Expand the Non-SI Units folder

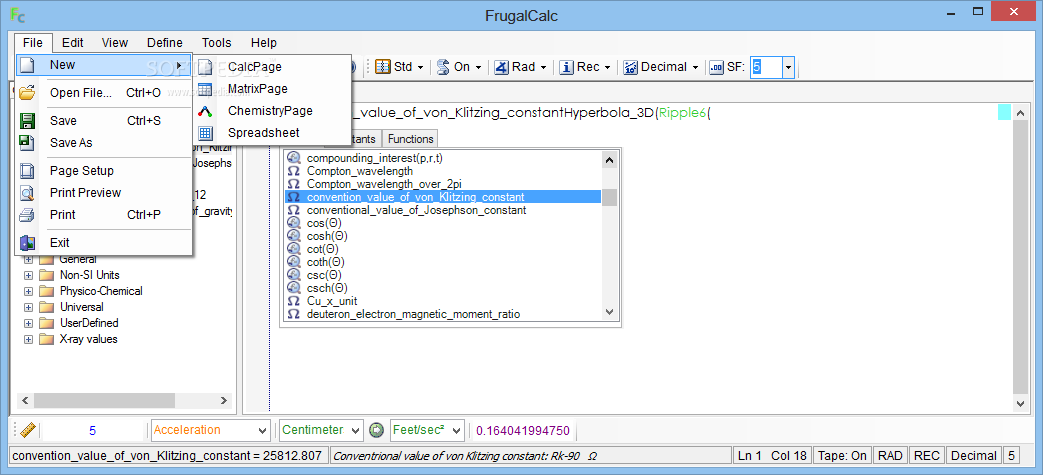tap(29, 275)
